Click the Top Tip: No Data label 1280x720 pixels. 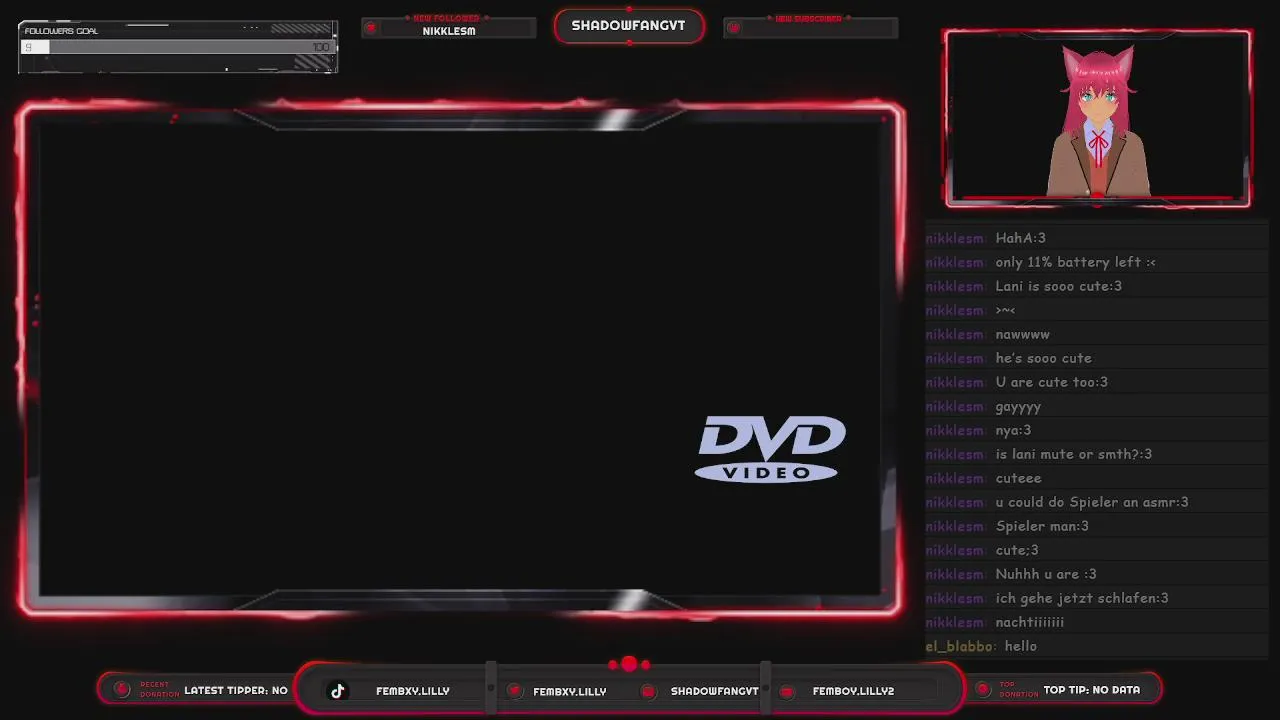1092,690
